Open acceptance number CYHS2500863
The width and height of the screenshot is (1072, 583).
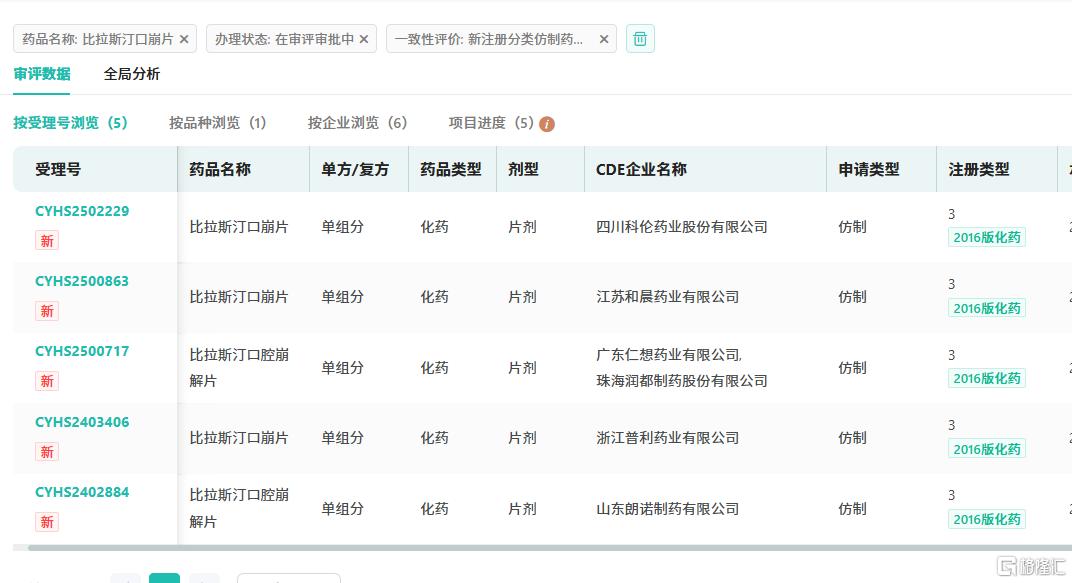pos(82,281)
